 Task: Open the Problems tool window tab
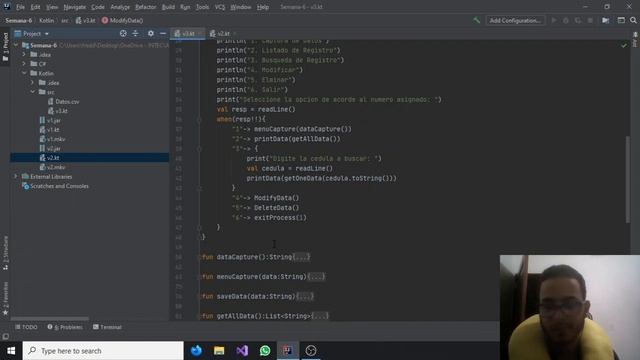[65, 327]
